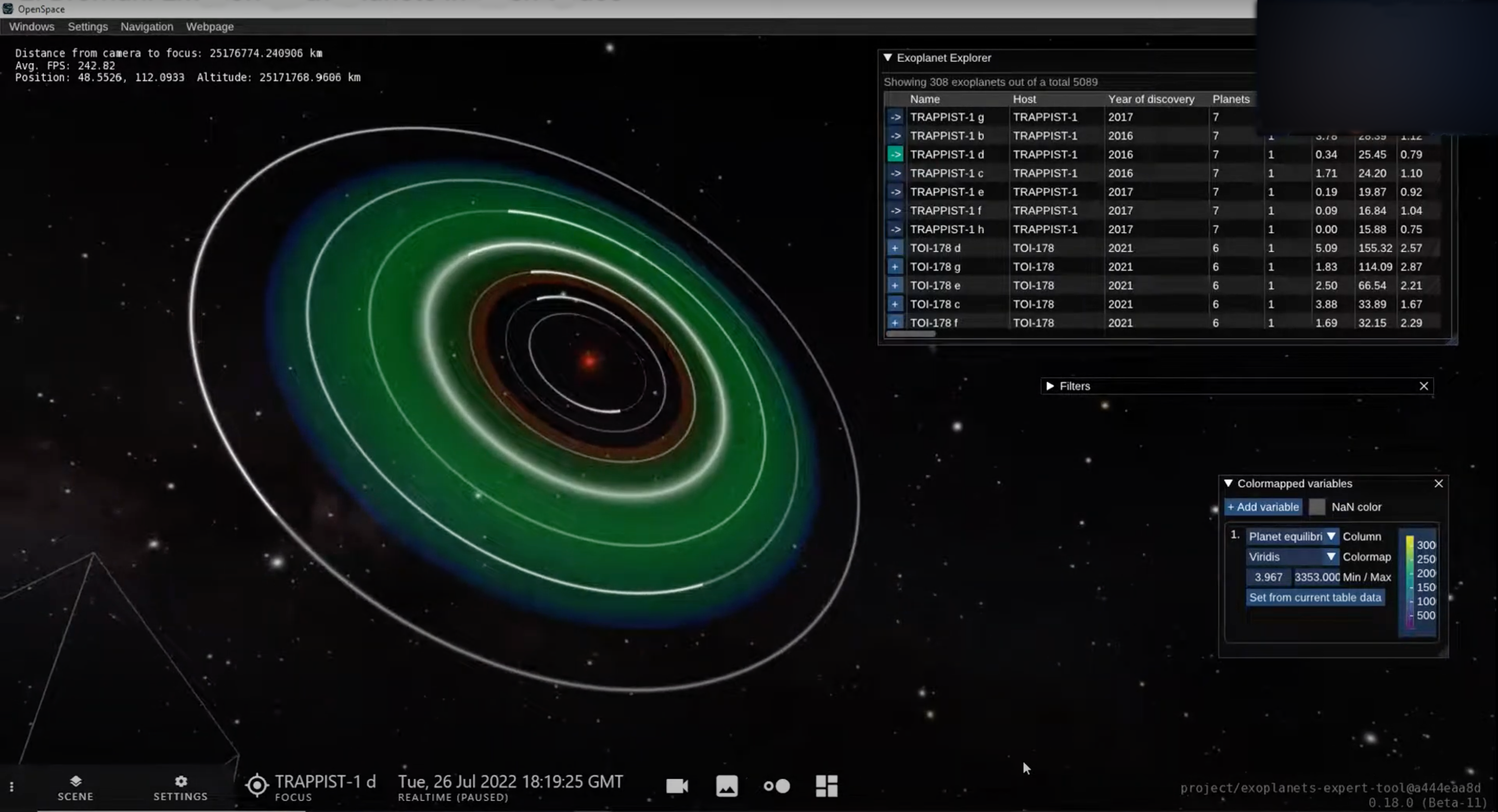Click the OpenSpace application logo in title bar
The width and height of the screenshot is (1498, 812).
click(x=8, y=9)
